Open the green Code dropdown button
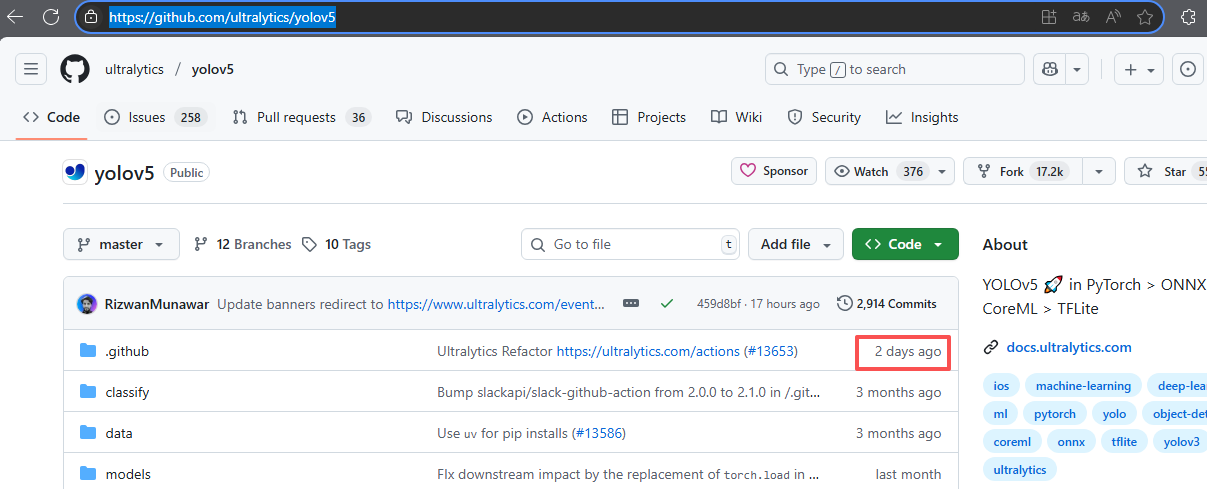This screenshot has height=489, width=1207. [x=905, y=244]
